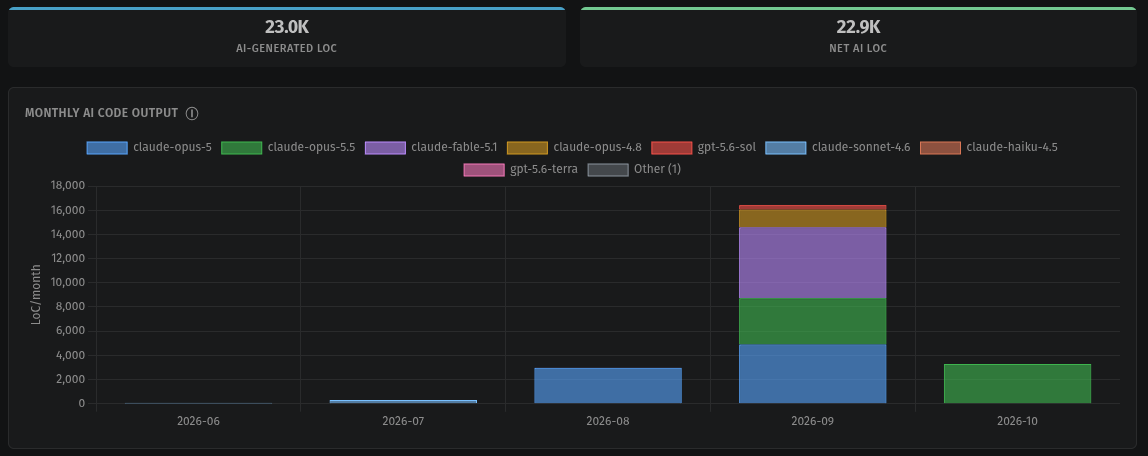Click green segment of 2026-09 bar
Screen dimensions: 1148x456
coord(813,321)
